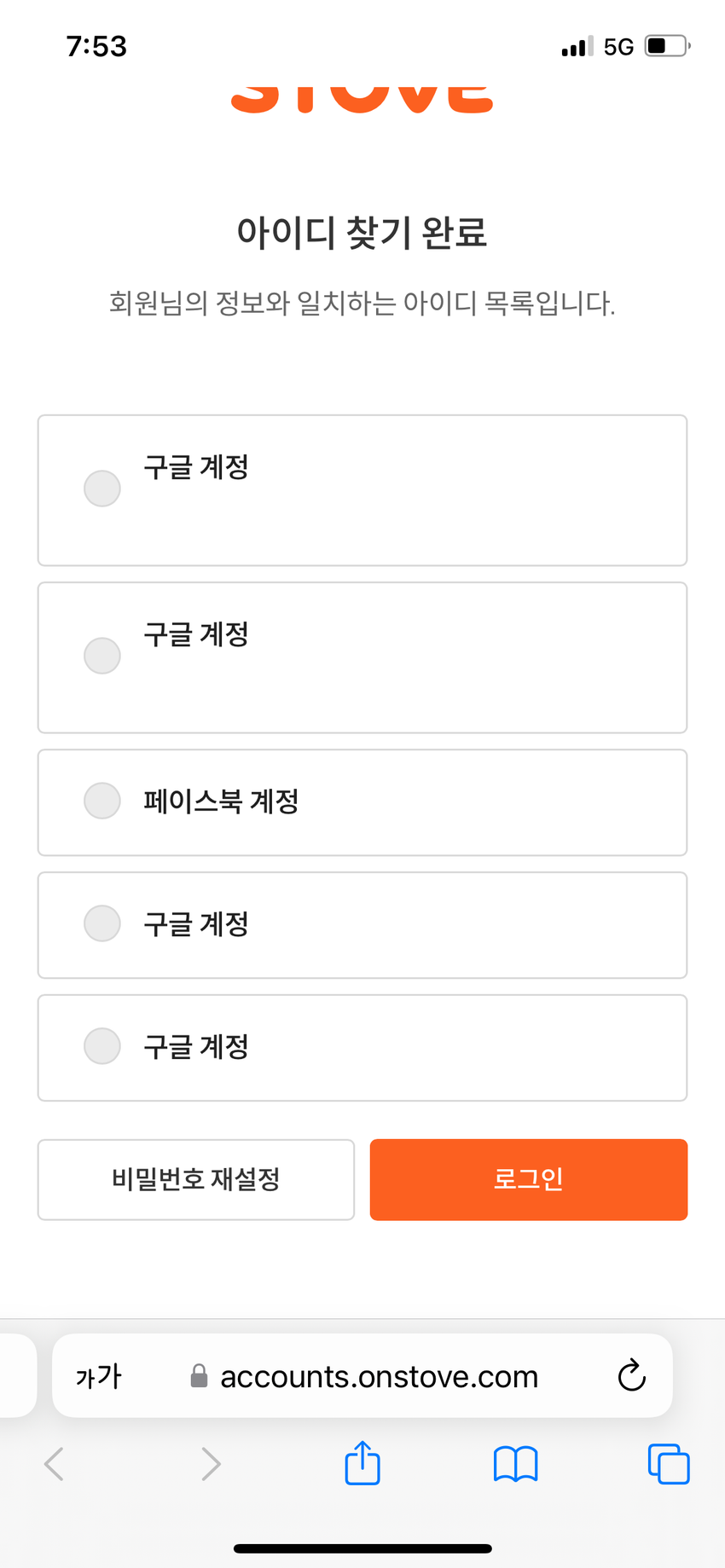Tap the battery icon in status bar
The image size is (725, 1568).
pos(667,46)
